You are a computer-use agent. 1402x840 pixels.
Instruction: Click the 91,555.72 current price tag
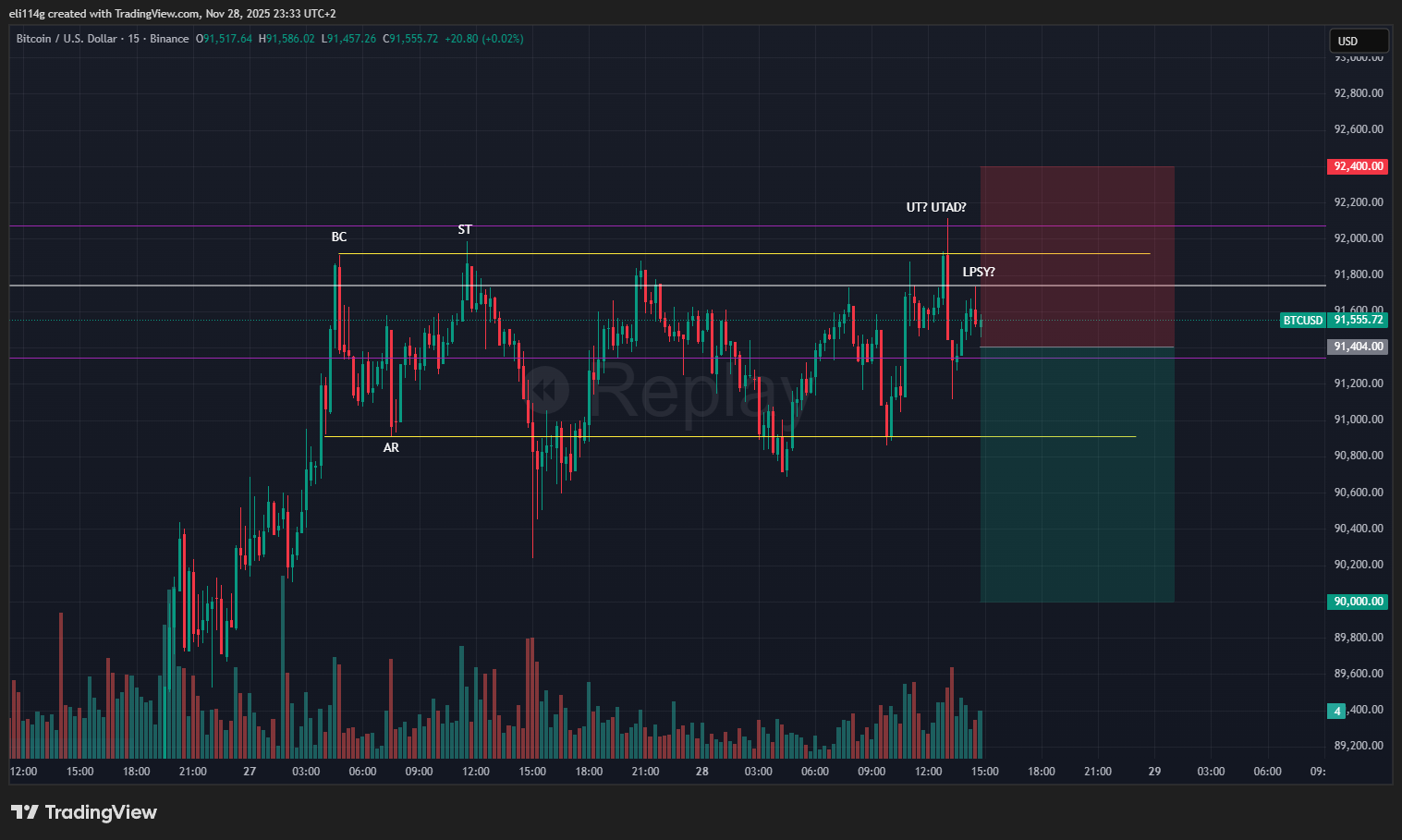[1358, 320]
